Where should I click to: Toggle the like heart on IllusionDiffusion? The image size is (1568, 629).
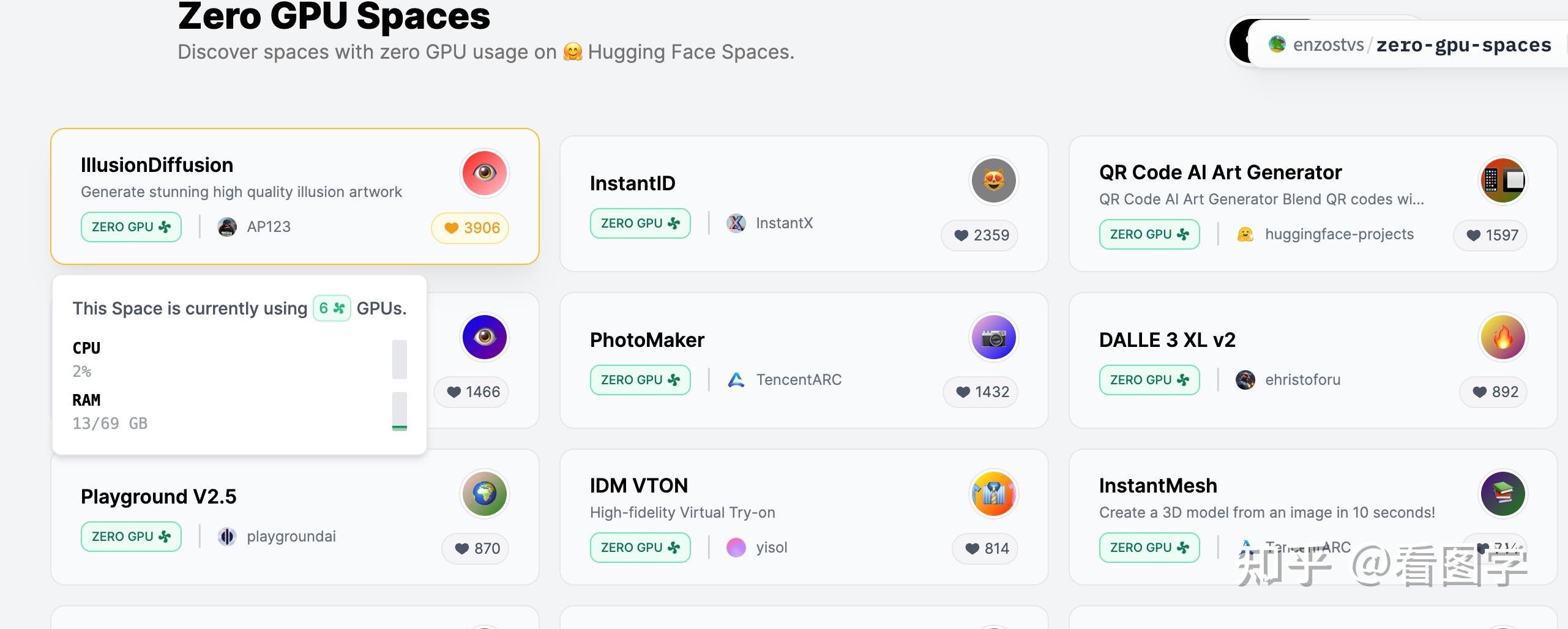(x=451, y=228)
